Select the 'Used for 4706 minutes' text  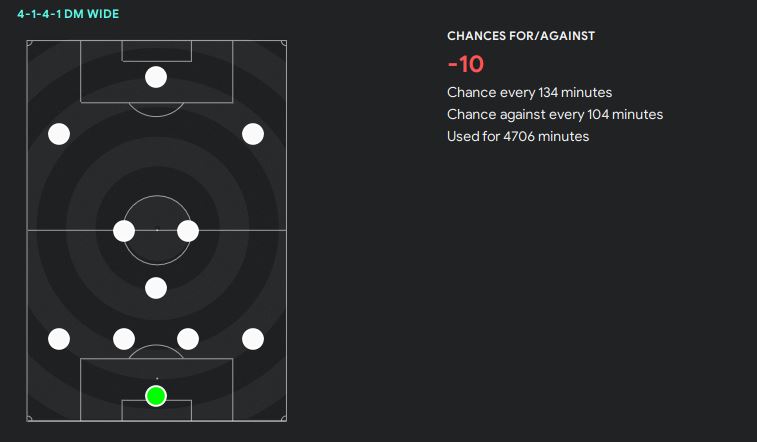(x=518, y=136)
